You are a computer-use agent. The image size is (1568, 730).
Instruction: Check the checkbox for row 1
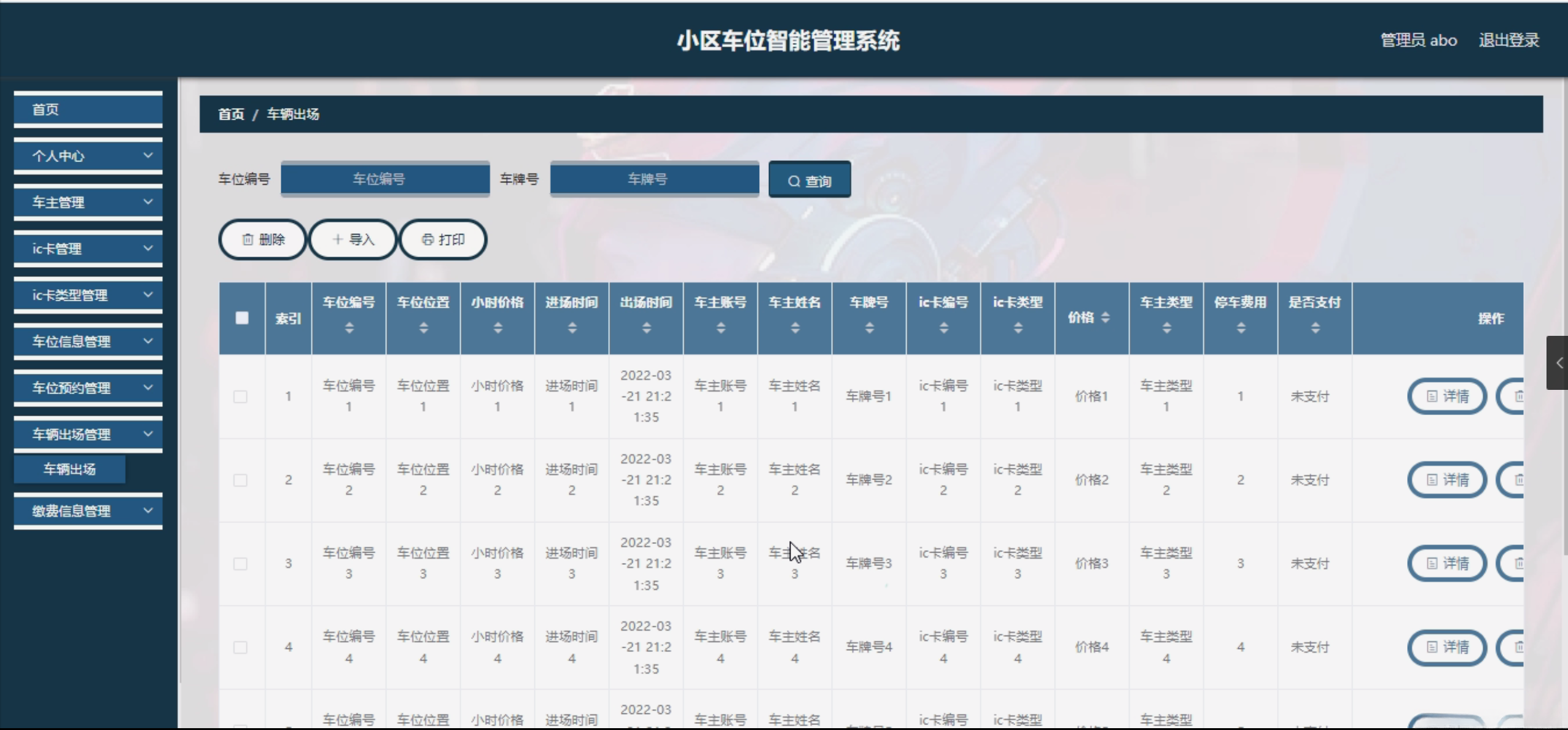coord(241,397)
